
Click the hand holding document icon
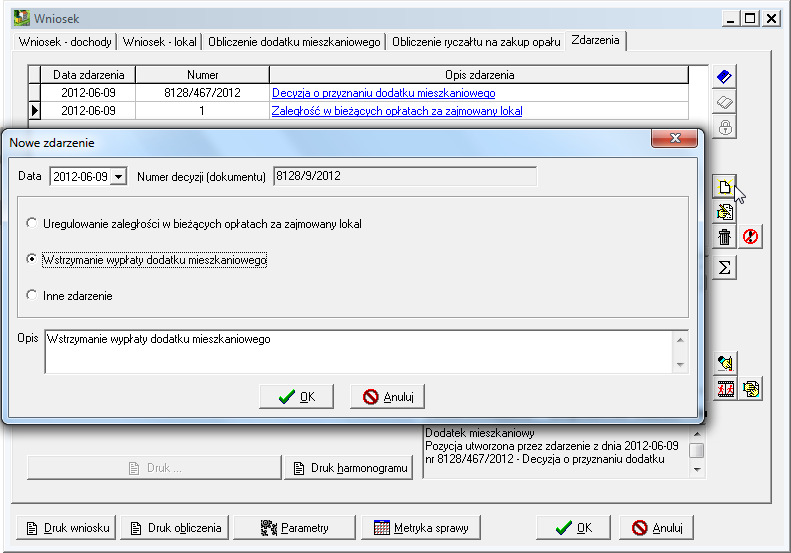pyautogui.click(x=751, y=389)
